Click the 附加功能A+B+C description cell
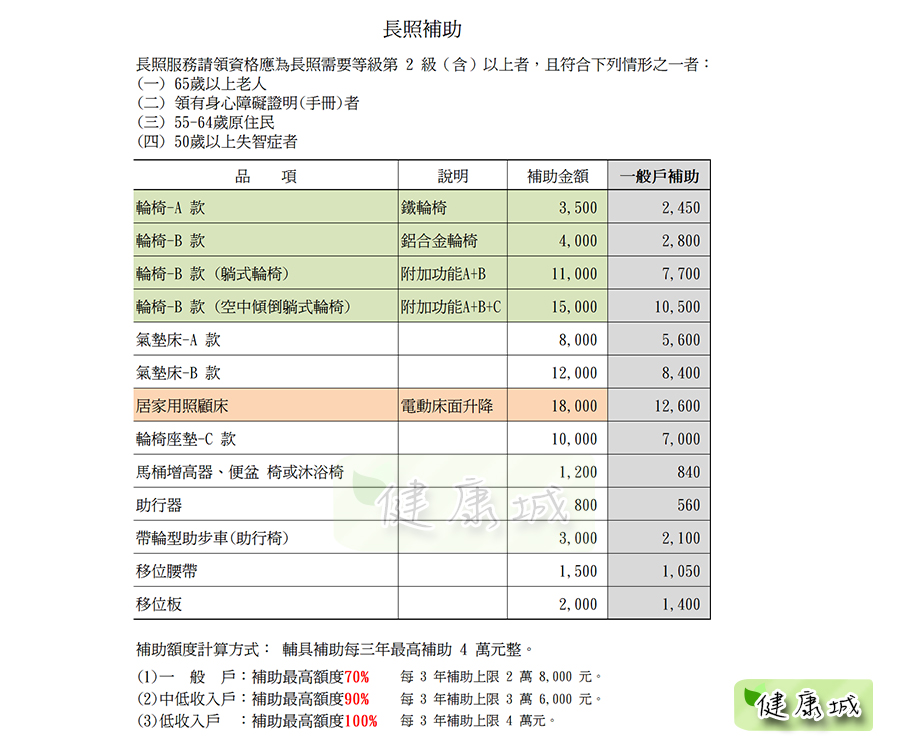 (x=450, y=307)
